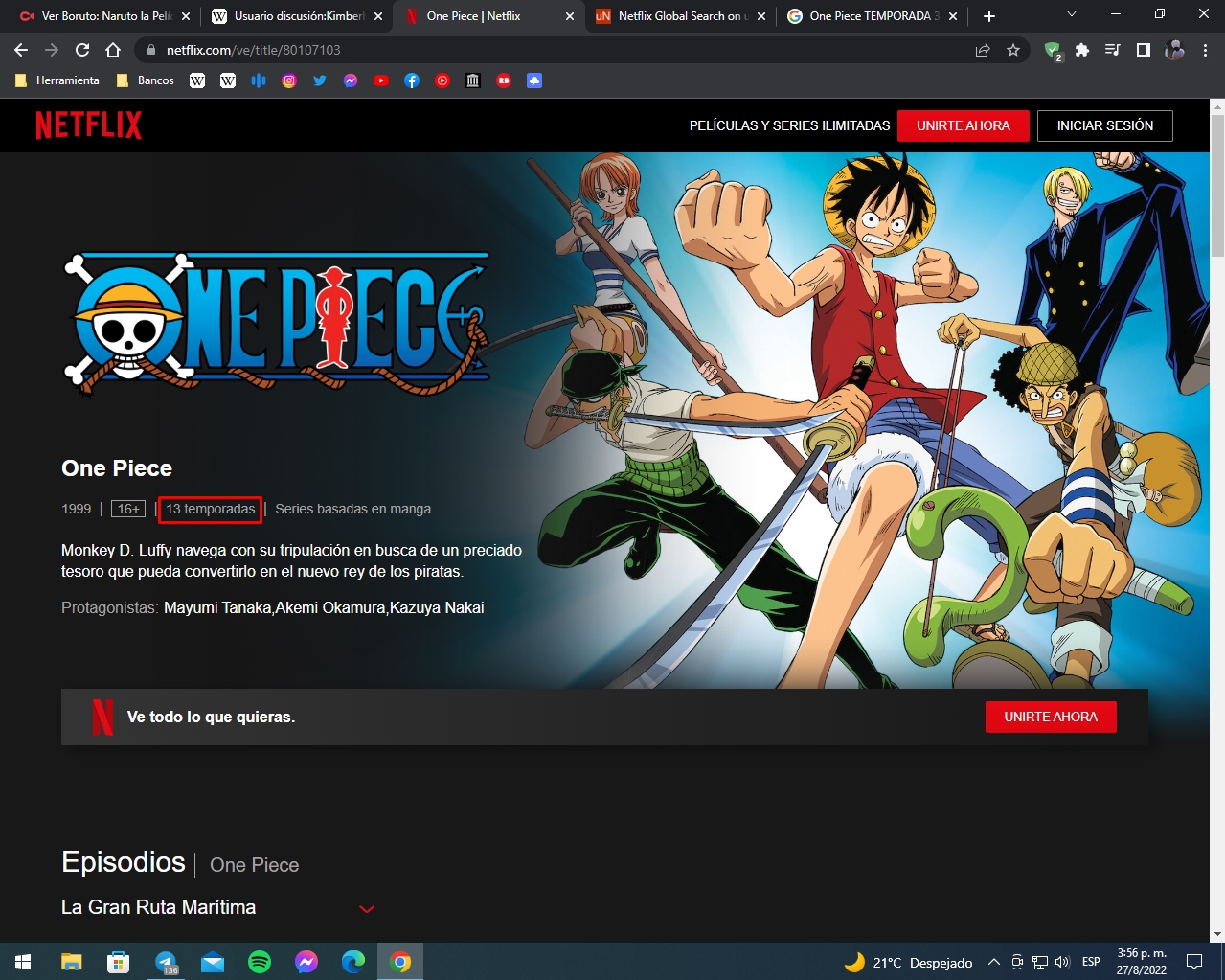Click the Netflix logo in the header

[x=89, y=125]
